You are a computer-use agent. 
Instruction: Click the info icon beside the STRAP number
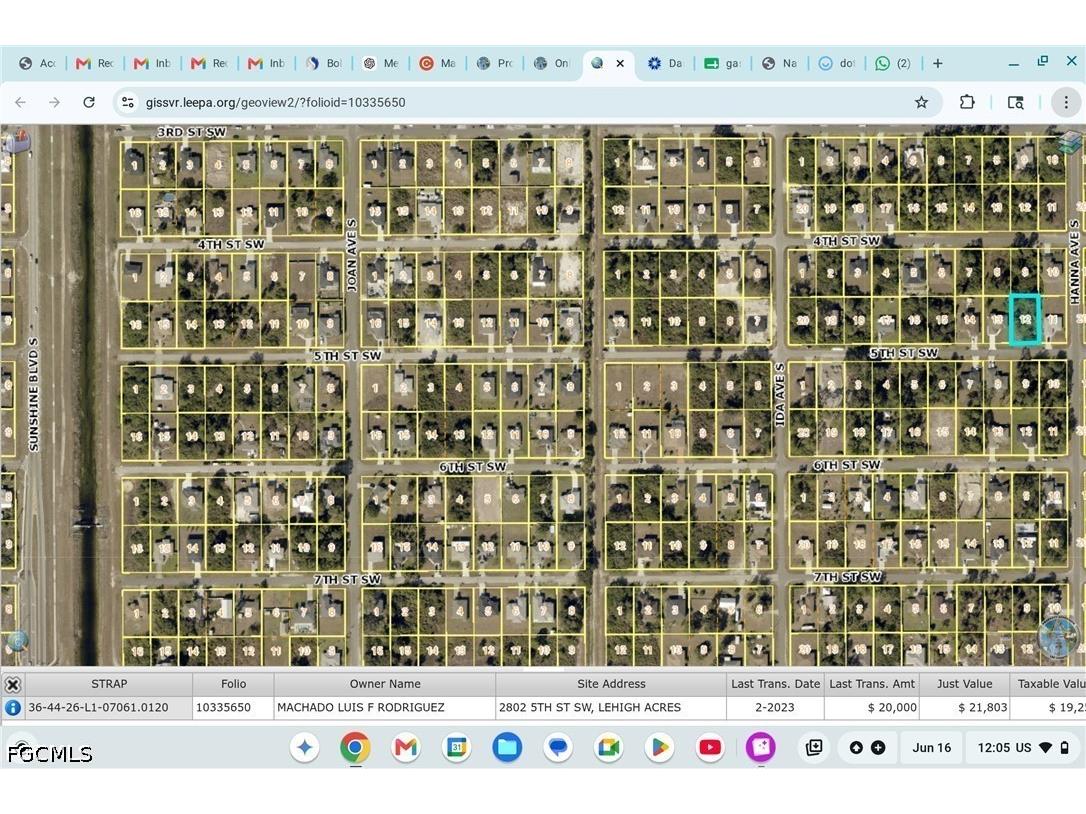point(12,708)
